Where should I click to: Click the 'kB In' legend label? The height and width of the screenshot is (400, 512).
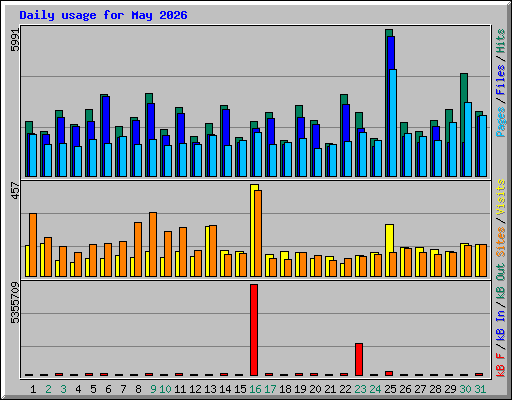coord(501,325)
